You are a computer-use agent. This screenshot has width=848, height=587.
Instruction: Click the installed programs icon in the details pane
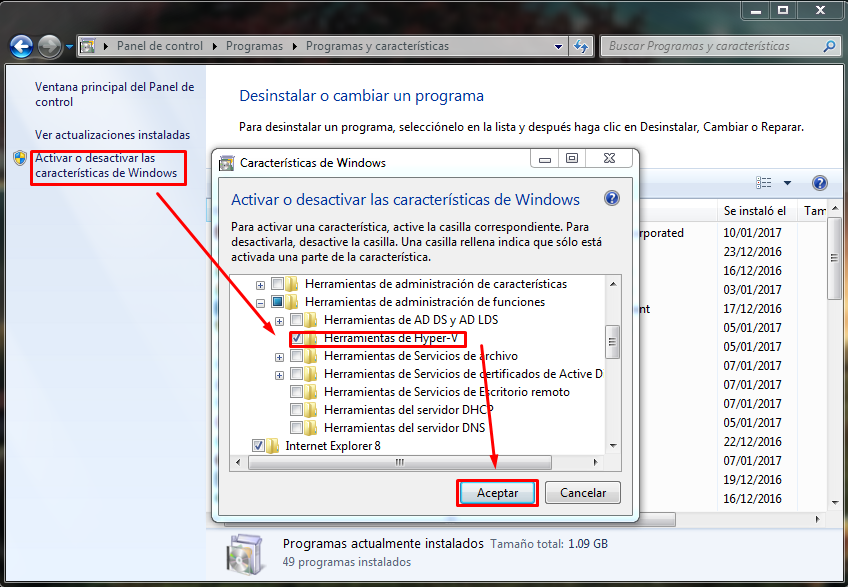247,553
